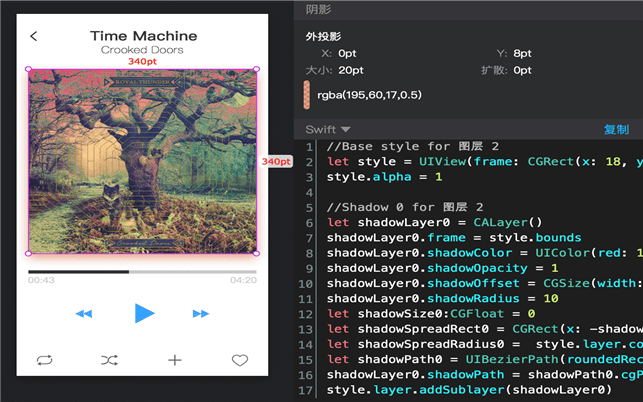The width and height of the screenshot is (643, 402).
Task: Click the 大小 value 20pt
Action: [x=350, y=71]
